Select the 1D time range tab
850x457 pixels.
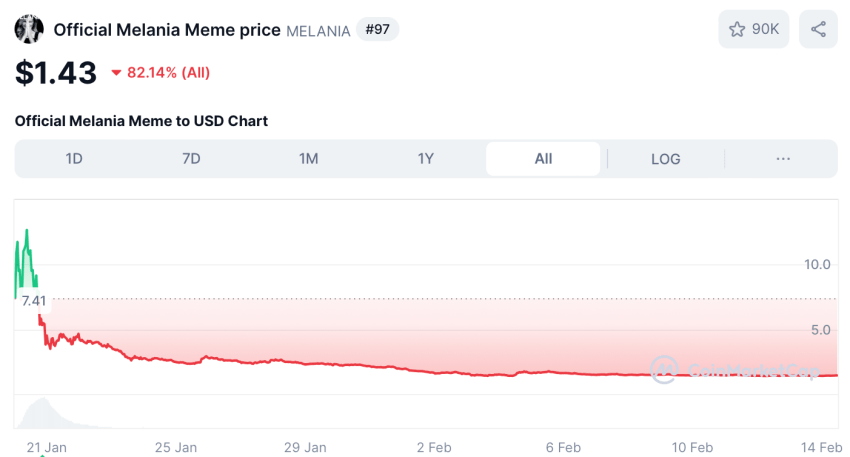coord(74,159)
